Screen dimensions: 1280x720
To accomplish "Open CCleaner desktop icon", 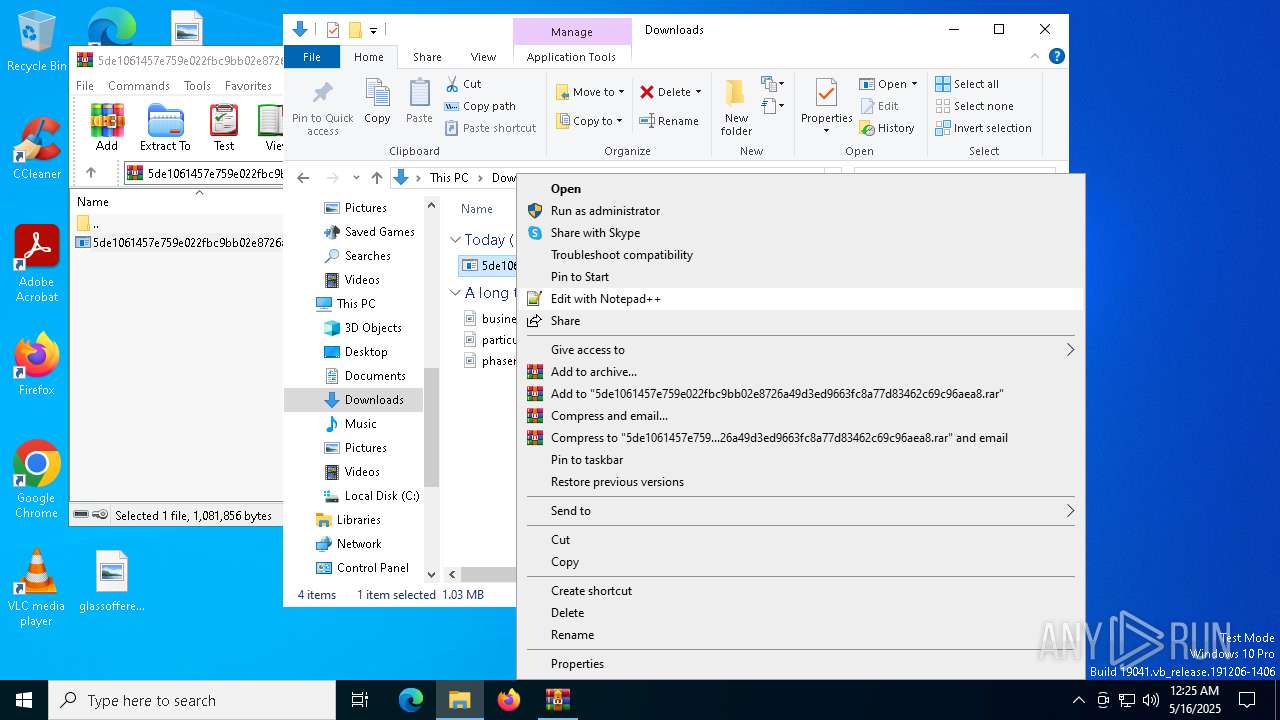I will point(36,148).
